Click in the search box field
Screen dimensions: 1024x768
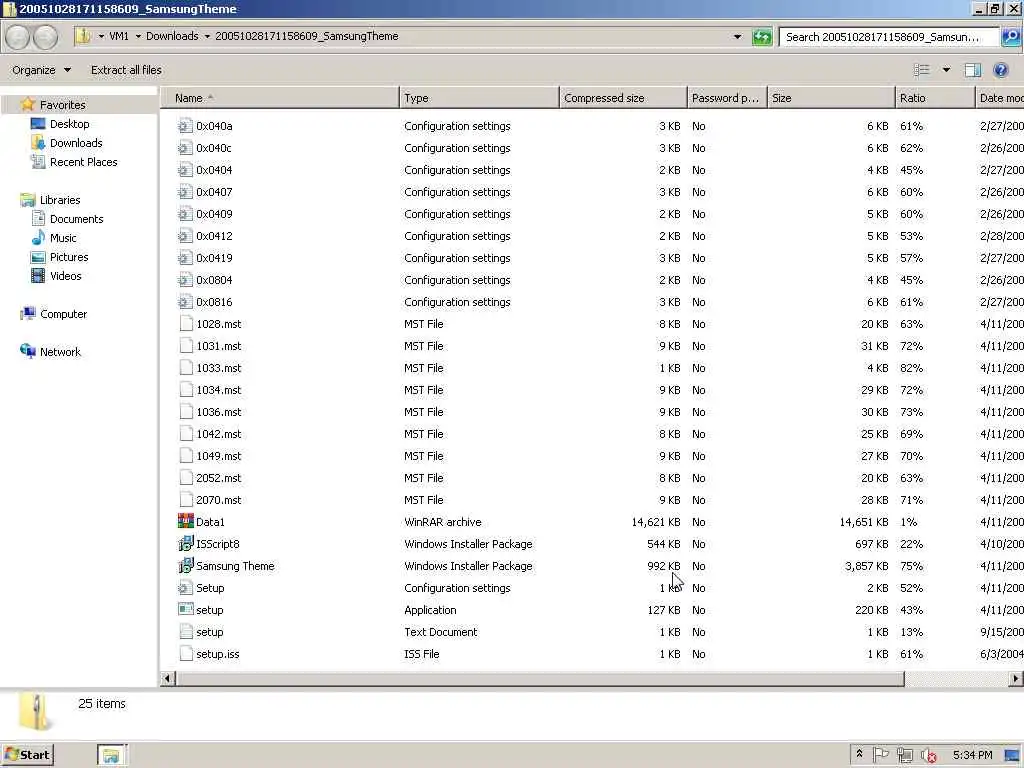(889, 37)
